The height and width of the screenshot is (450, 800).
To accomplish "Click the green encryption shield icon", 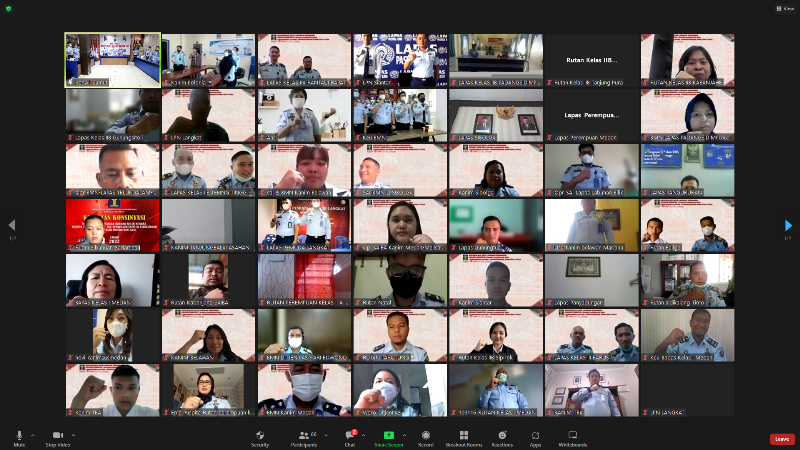I will point(9,8).
